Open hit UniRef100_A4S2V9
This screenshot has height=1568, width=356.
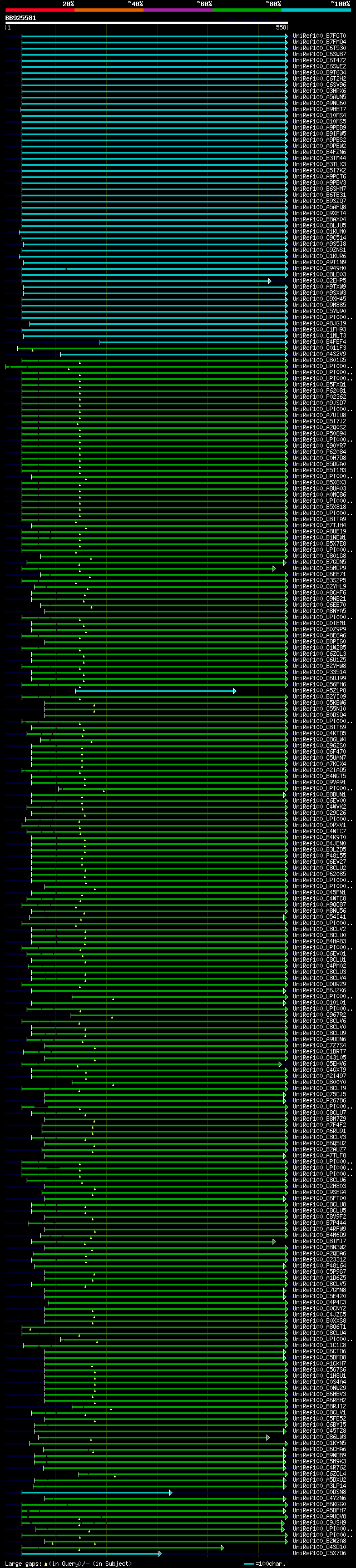pos(319,354)
